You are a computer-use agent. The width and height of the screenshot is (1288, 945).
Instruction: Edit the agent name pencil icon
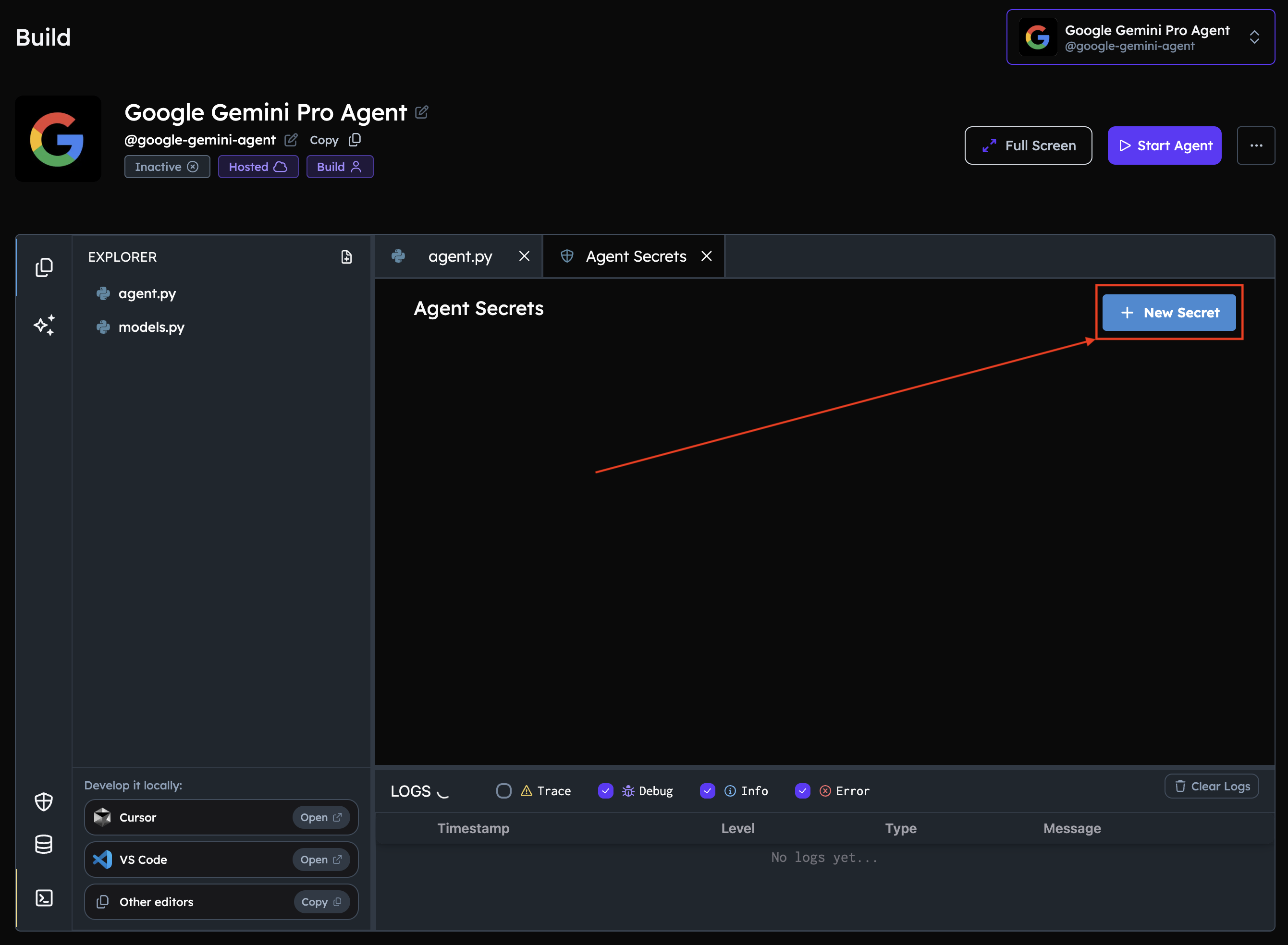(422, 112)
